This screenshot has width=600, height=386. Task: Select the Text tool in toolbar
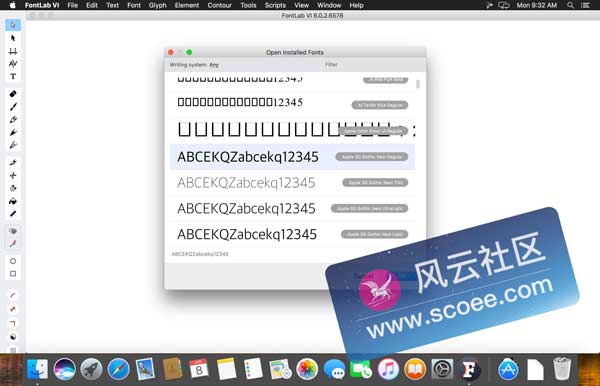13,76
